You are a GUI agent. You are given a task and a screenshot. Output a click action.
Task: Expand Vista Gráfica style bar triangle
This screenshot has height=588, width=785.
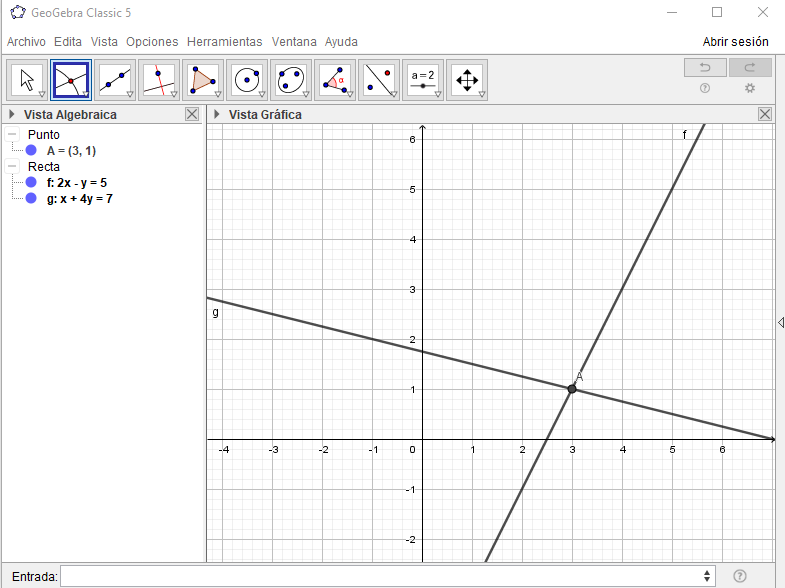217,114
